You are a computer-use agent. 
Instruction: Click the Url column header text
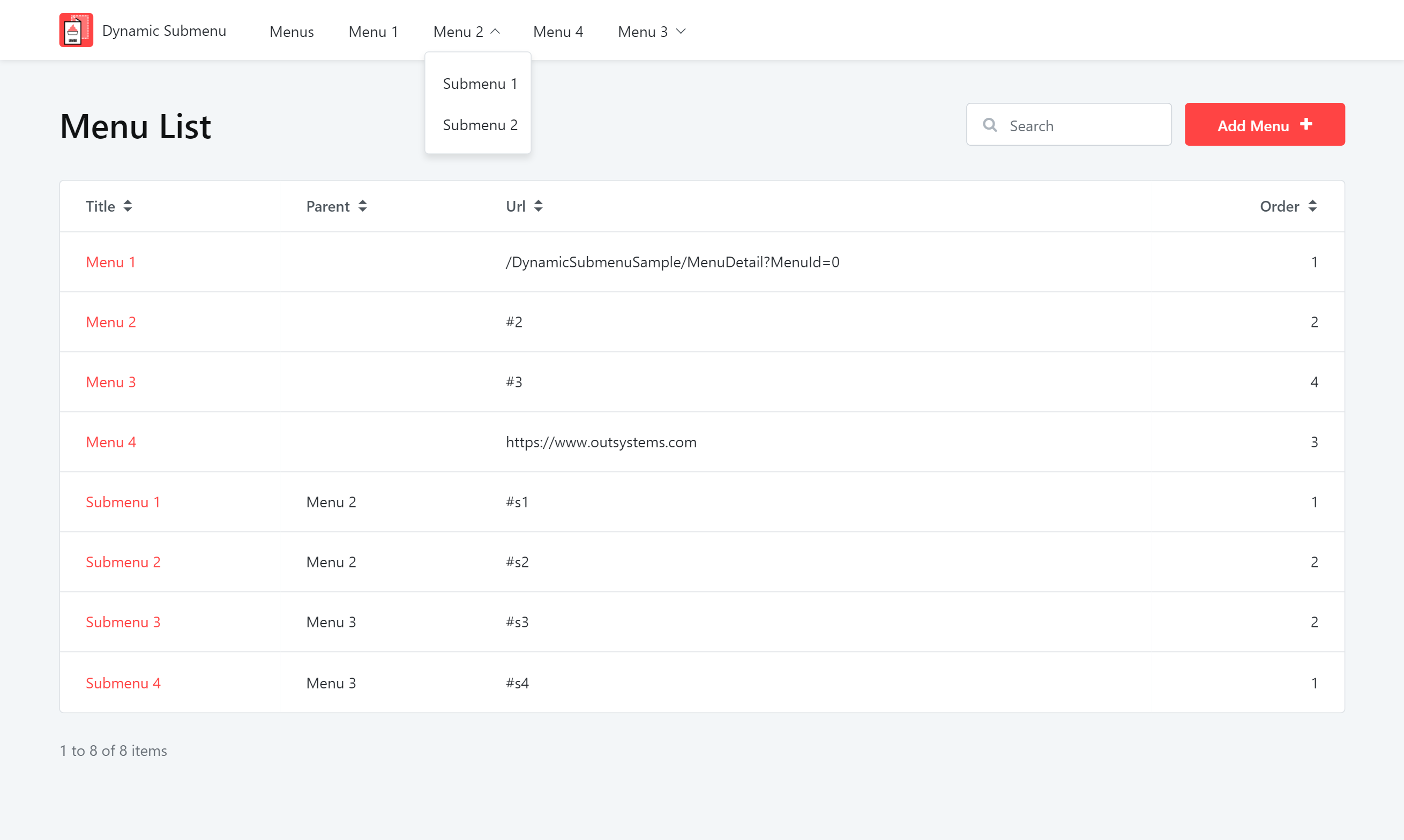click(516, 207)
